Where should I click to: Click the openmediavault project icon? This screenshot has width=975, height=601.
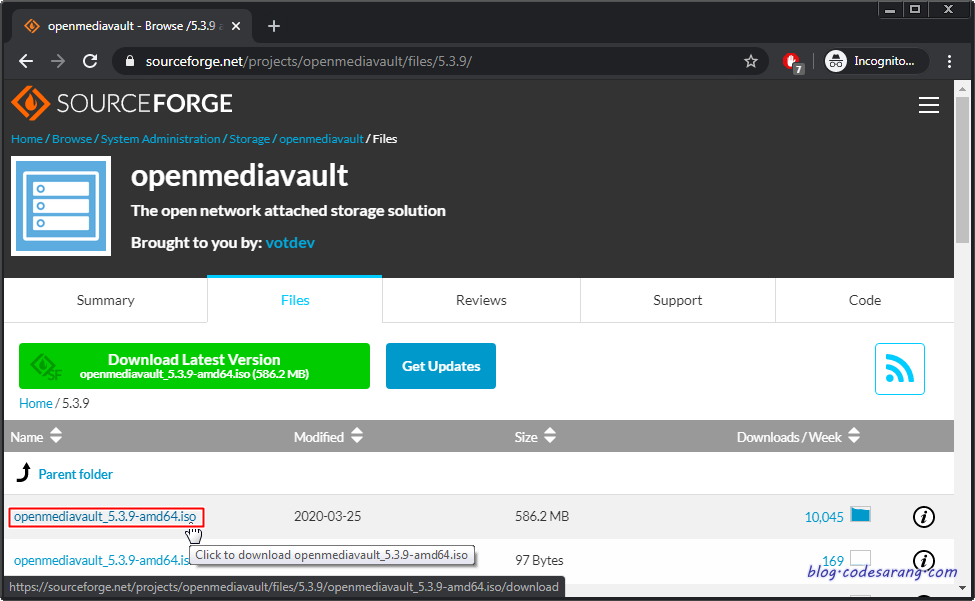61,206
